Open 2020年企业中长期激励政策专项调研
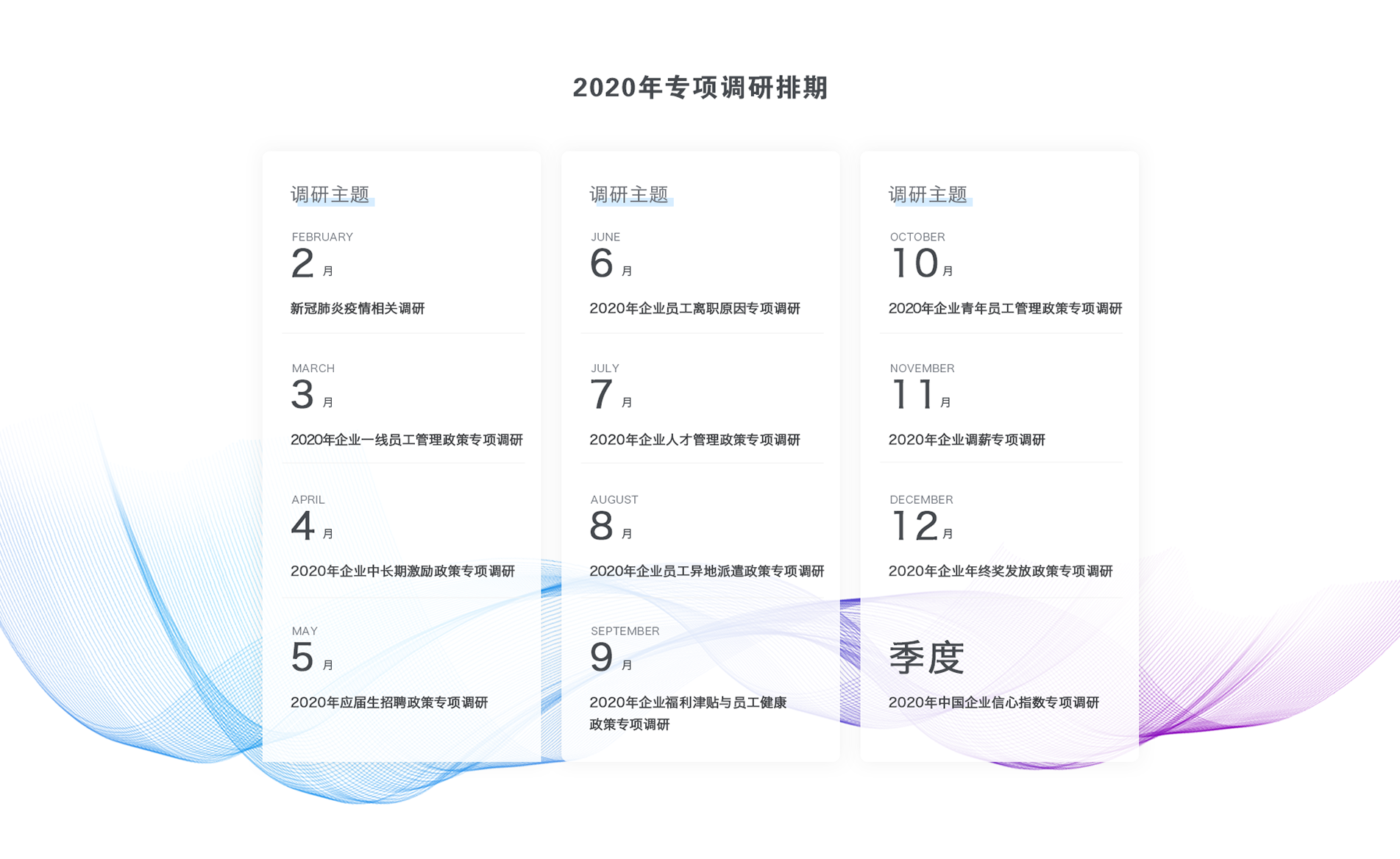The width and height of the screenshot is (1400, 859). click(x=403, y=571)
